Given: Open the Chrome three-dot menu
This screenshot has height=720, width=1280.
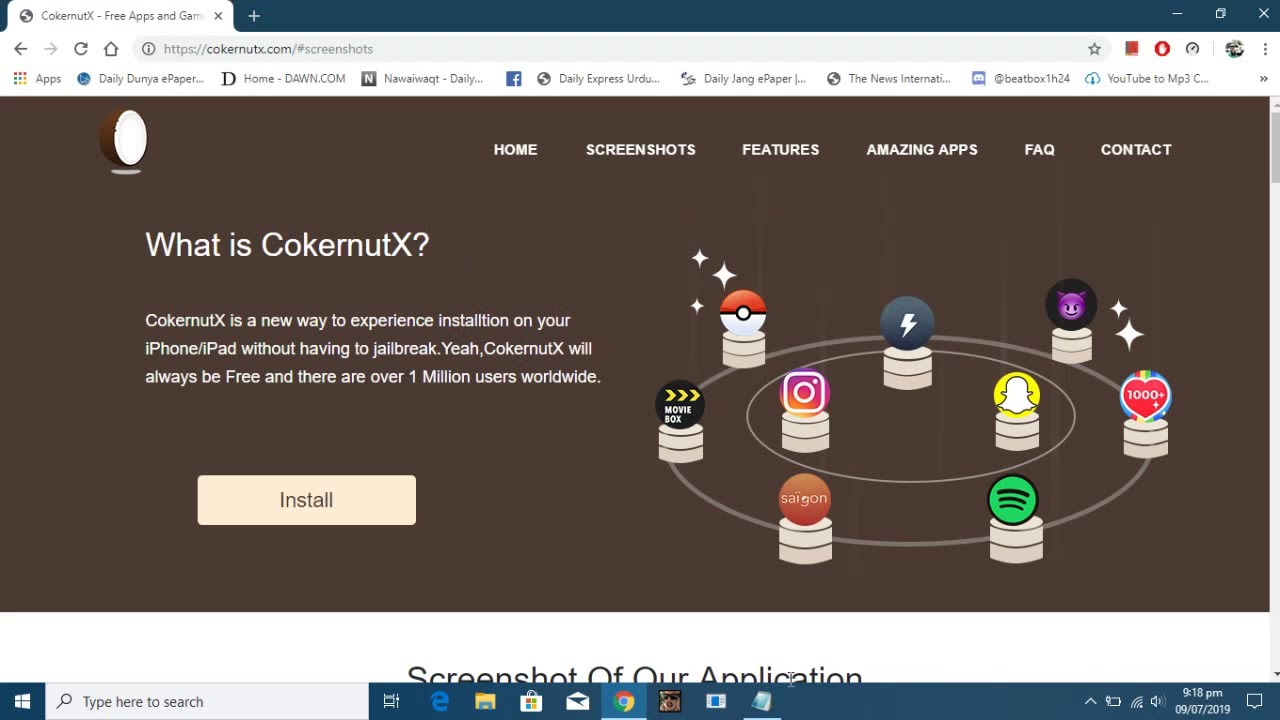Looking at the screenshot, I should click(1264, 48).
